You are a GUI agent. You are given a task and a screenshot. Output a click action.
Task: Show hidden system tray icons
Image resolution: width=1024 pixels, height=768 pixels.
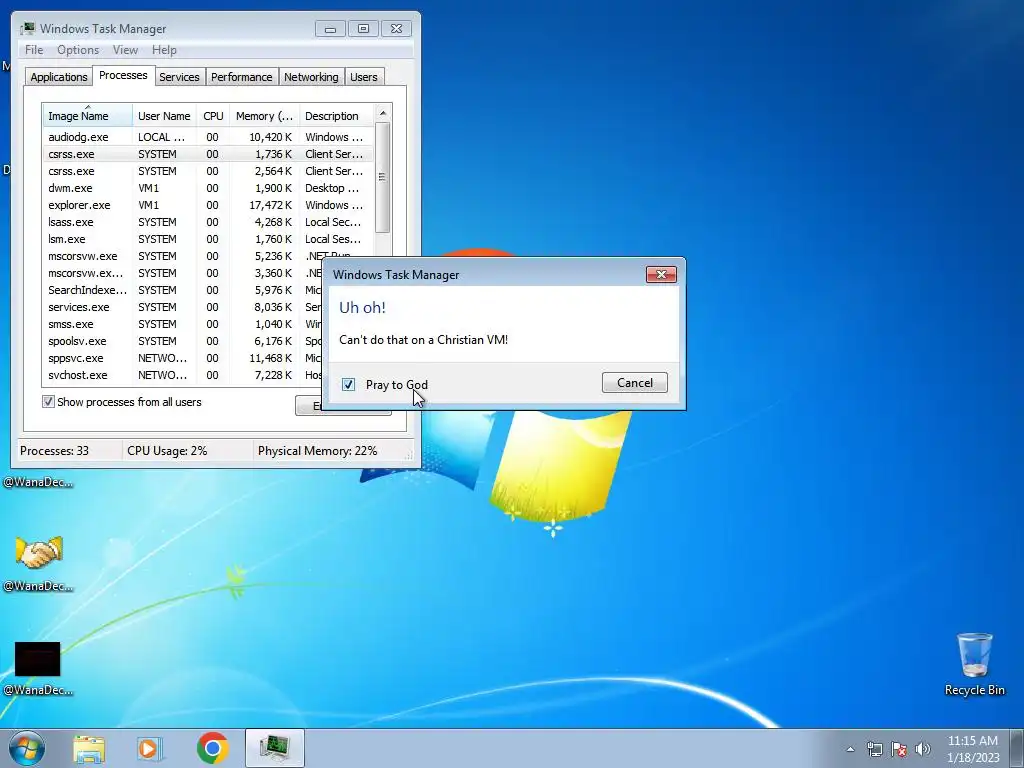[850, 749]
